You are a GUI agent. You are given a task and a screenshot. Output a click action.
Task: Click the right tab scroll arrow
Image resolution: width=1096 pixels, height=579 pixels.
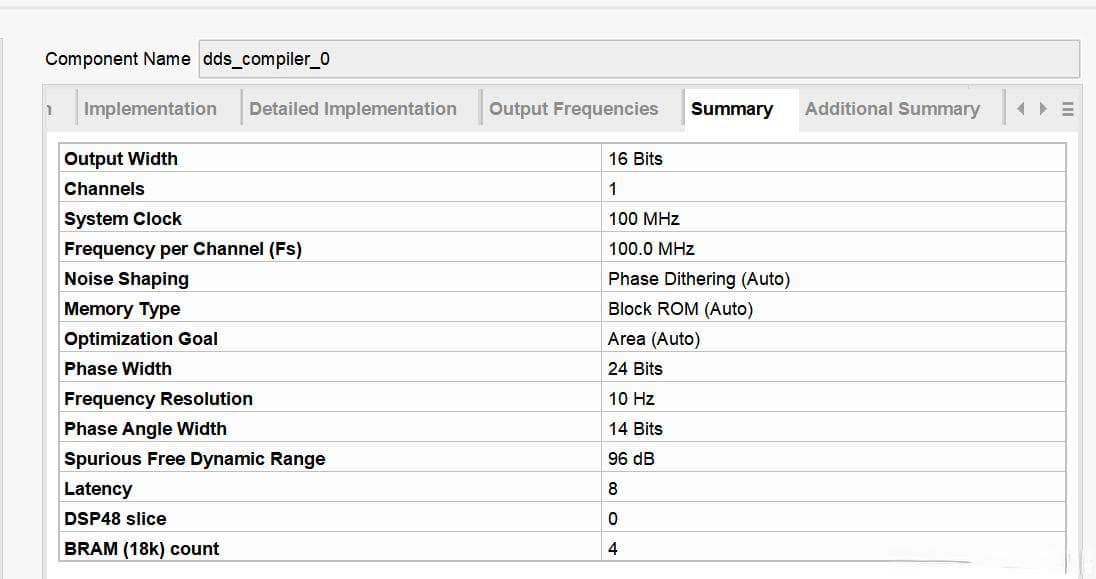(1043, 108)
